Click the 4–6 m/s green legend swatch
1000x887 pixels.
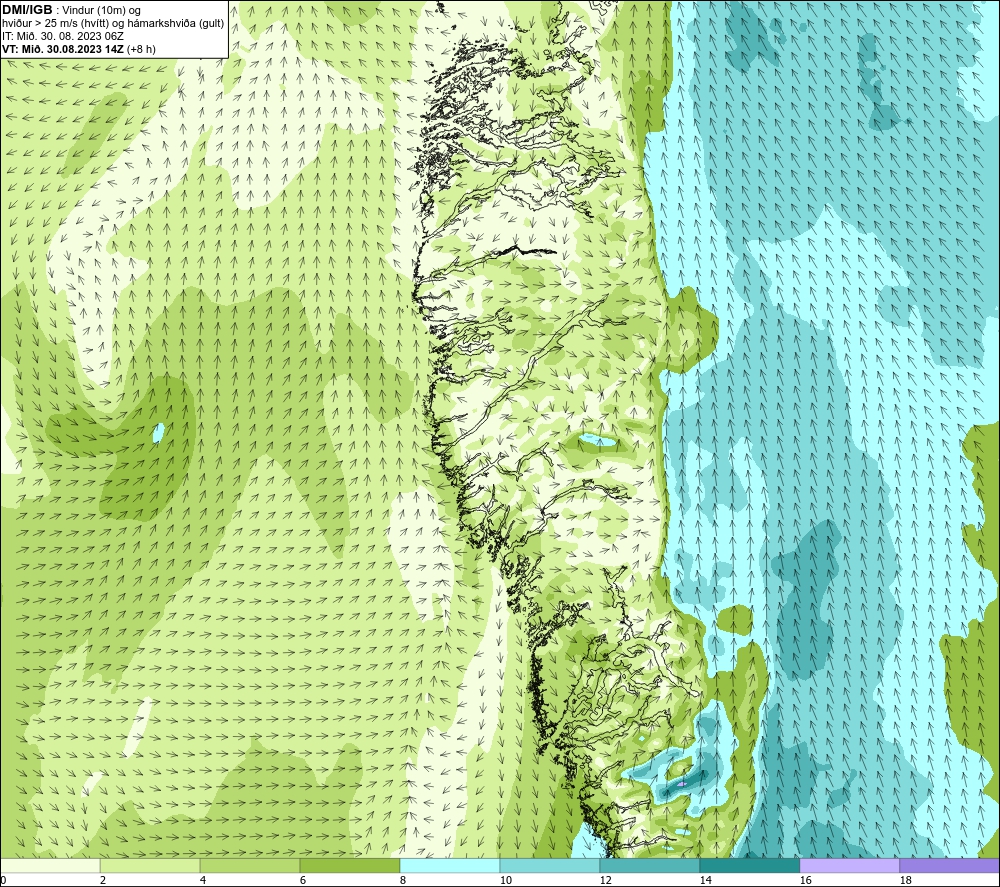pos(249,865)
